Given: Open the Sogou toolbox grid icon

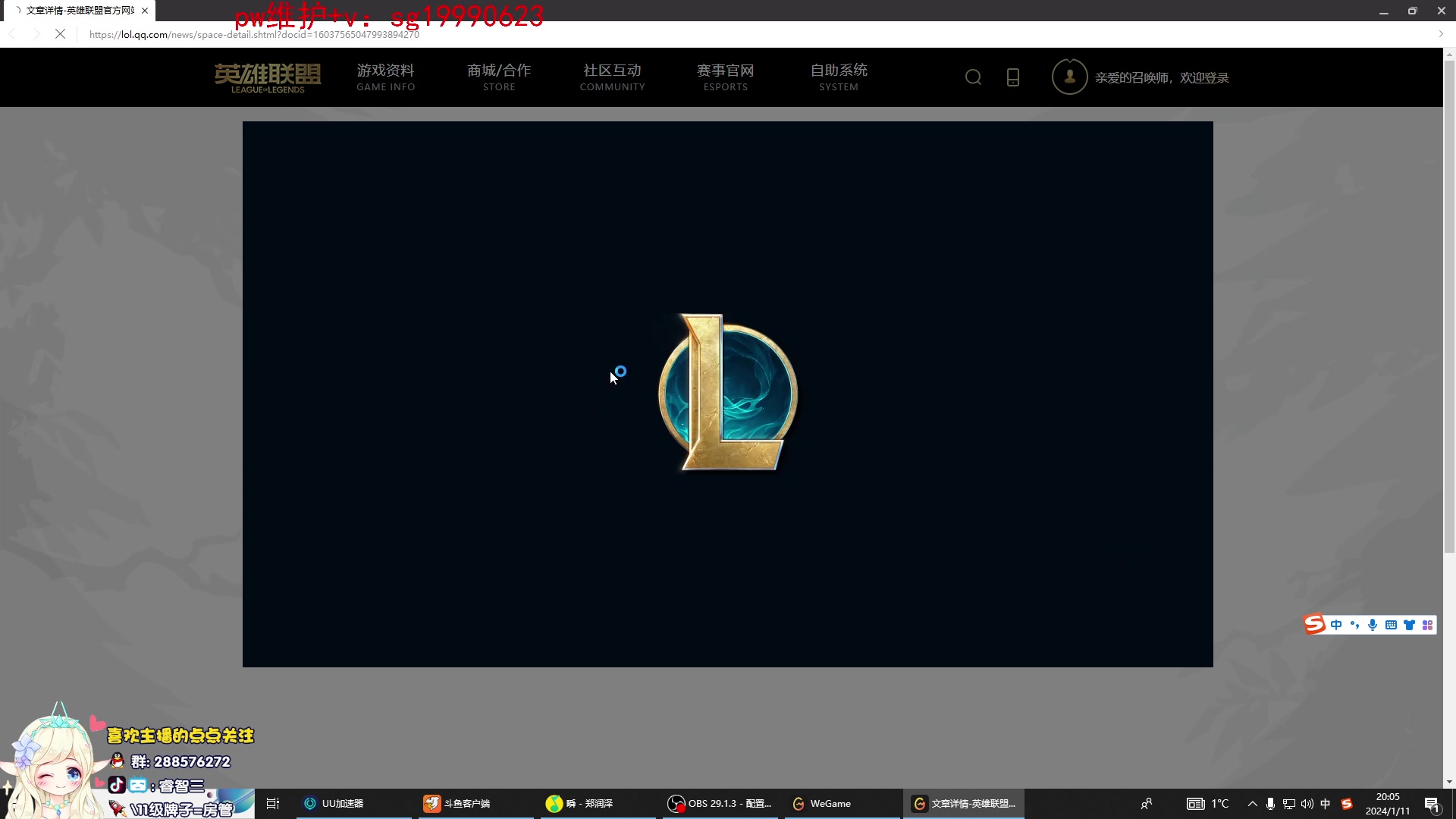Looking at the screenshot, I should (1427, 625).
